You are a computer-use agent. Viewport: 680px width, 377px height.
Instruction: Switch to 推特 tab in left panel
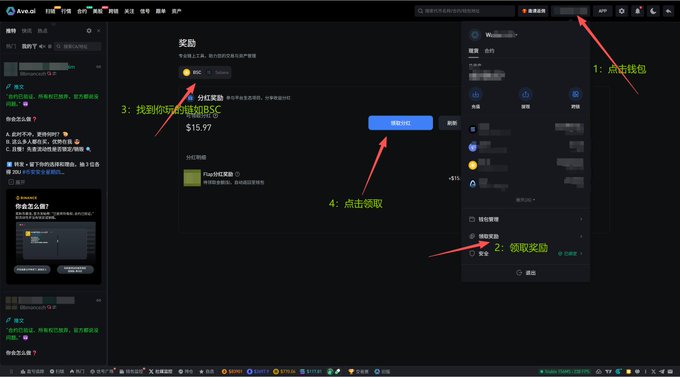coord(11,31)
